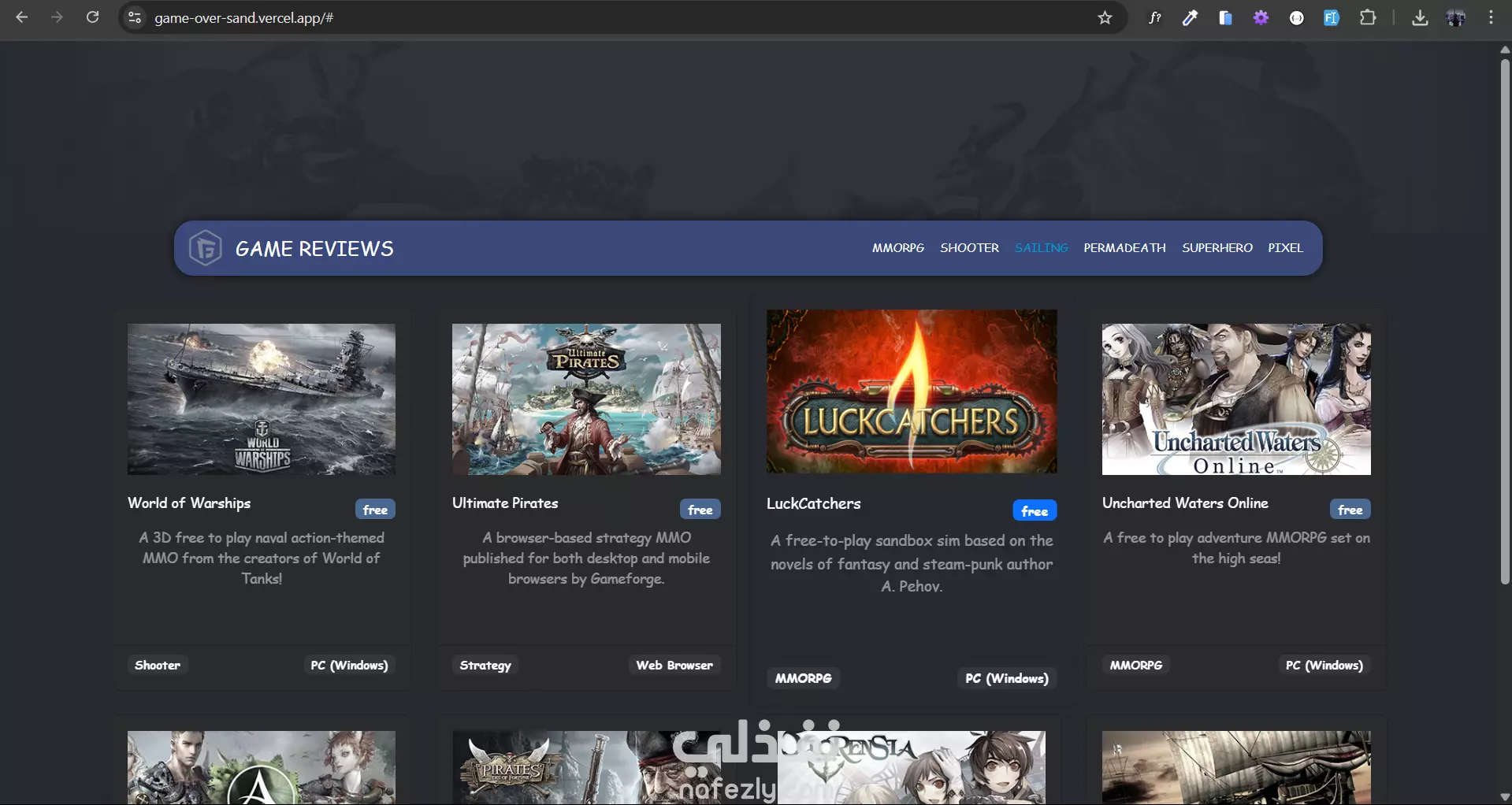Viewport: 1512px width, 805px height.
Task: Click free badge on LuckCatchers card
Action: [x=1035, y=510]
